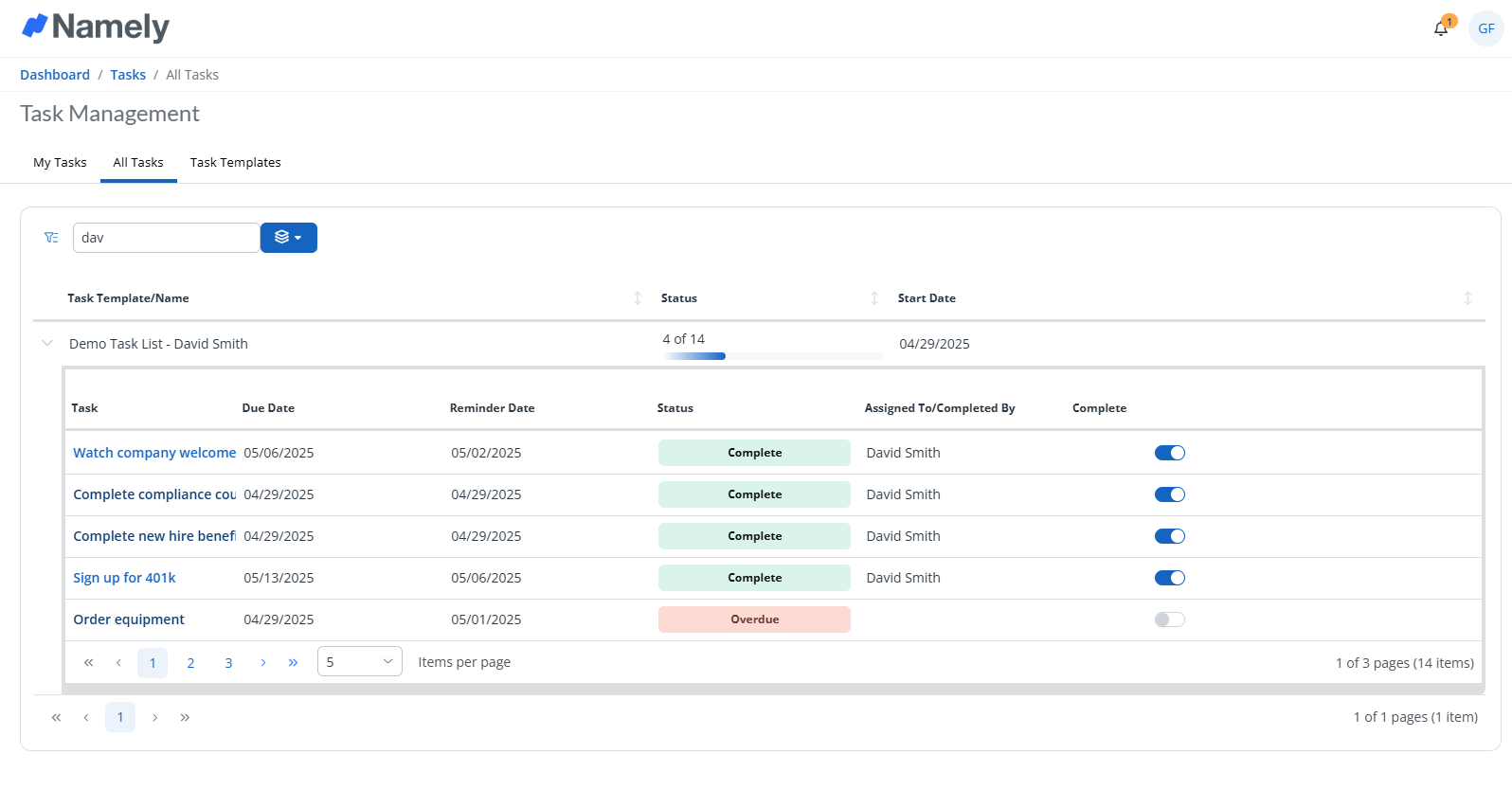Toggle complete for Sign up for 401k
The width and height of the screenshot is (1512, 790).
[x=1169, y=578]
